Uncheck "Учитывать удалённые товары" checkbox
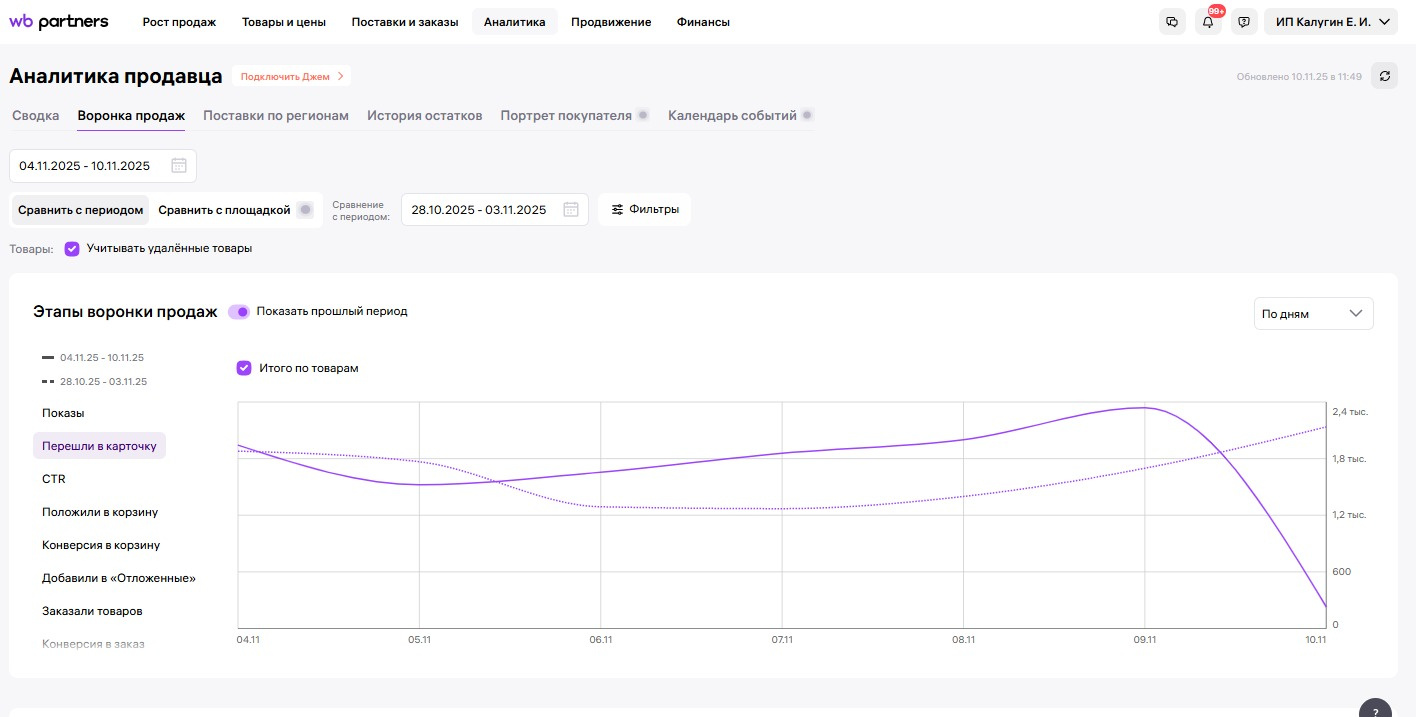 click(72, 249)
